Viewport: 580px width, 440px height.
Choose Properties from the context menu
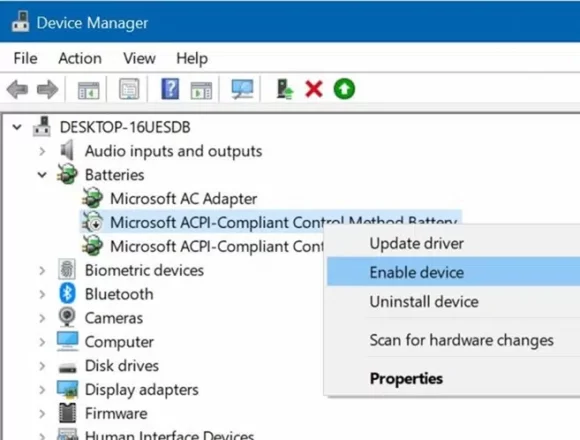click(453, 378)
